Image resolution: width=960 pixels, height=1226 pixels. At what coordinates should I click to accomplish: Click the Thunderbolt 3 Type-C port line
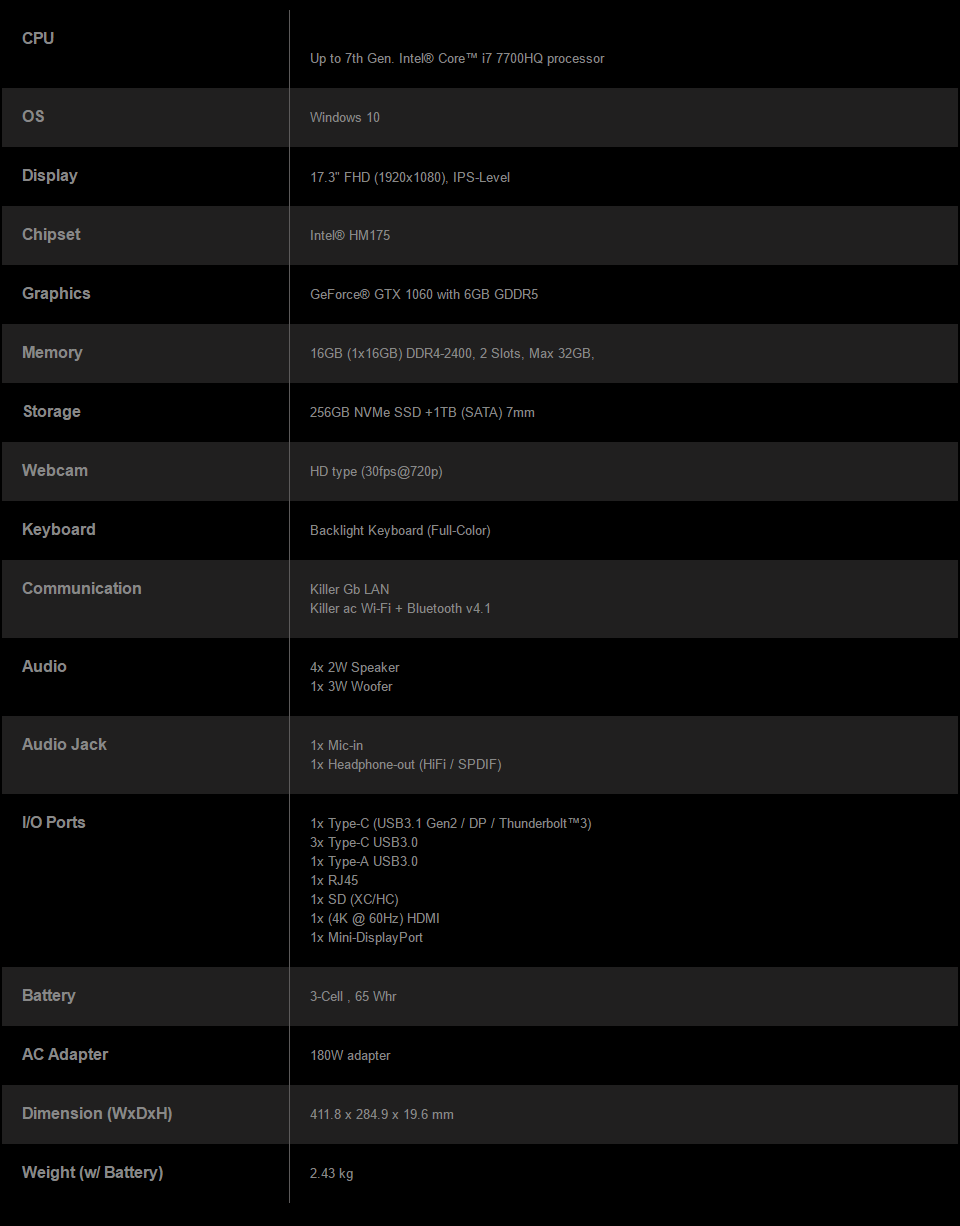pos(451,823)
